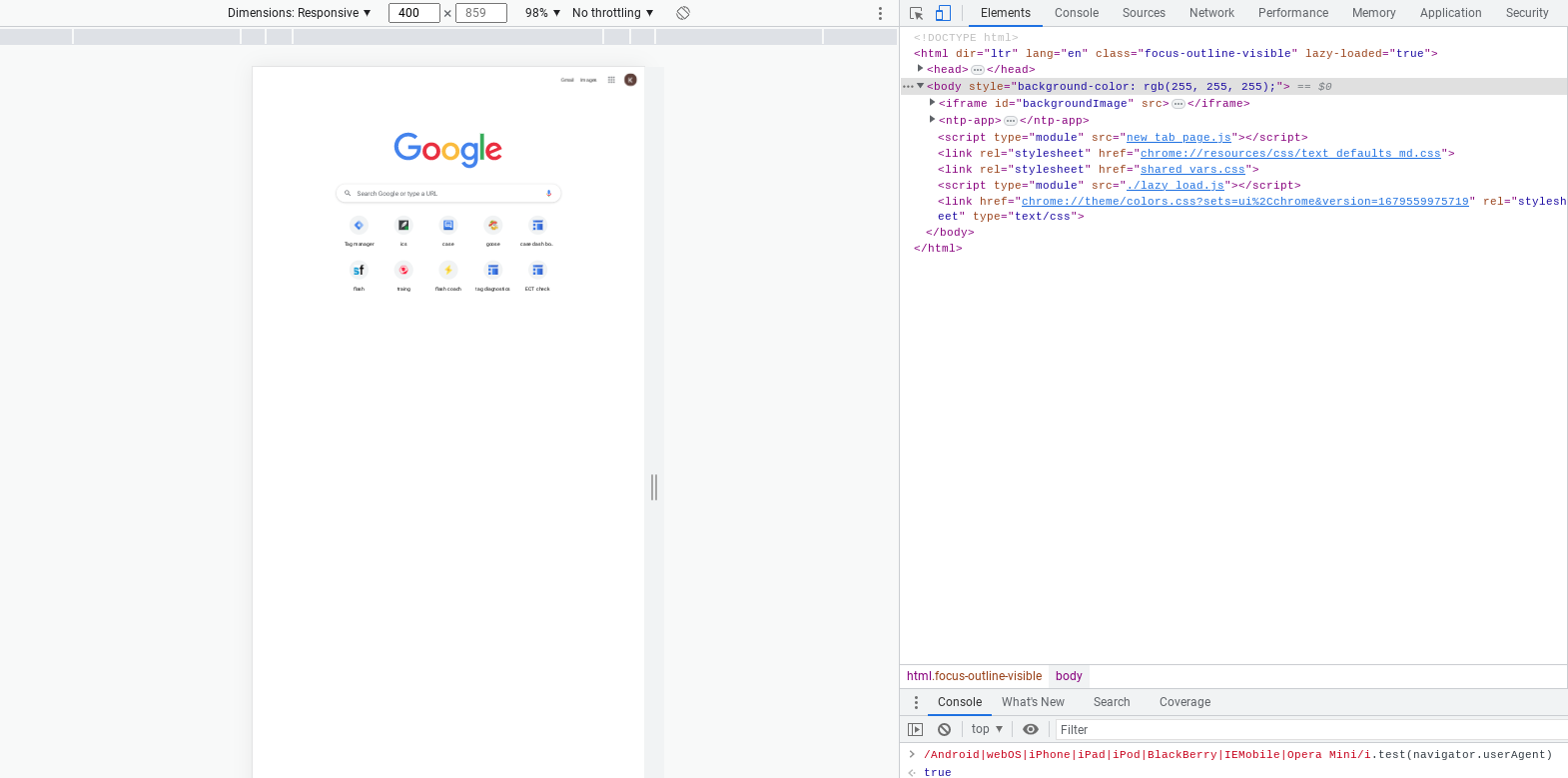The image size is (1568, 778).
Task: Open the goose shortcut icon
Action: pyautogui.click(x=493, y=226)
